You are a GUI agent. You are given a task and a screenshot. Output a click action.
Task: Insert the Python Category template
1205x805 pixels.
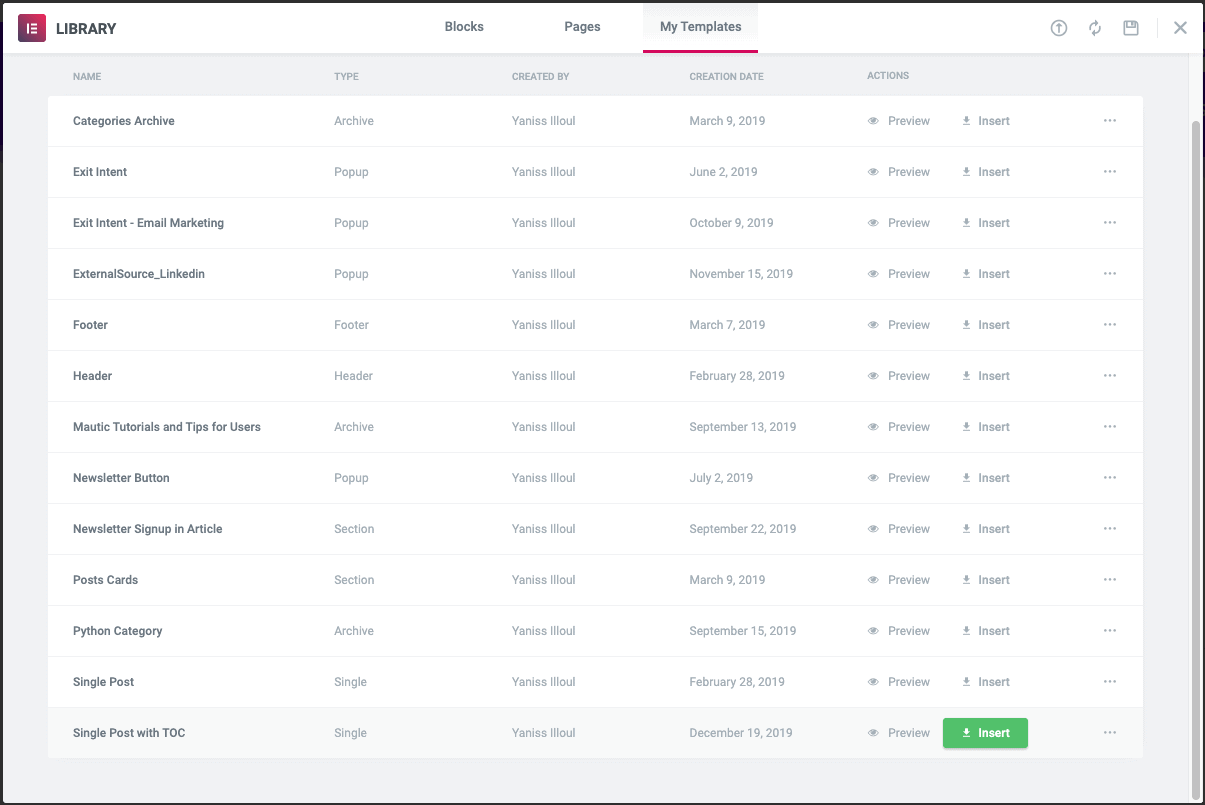click(x=986, y=631)
